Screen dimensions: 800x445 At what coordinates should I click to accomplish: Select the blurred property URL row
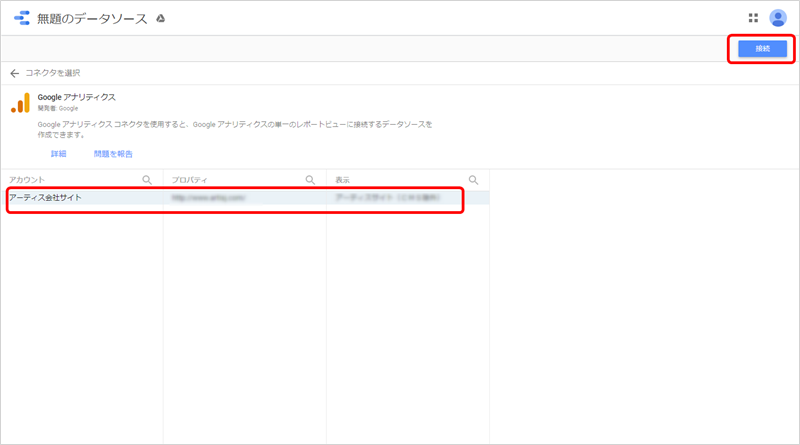pos(245,197)
